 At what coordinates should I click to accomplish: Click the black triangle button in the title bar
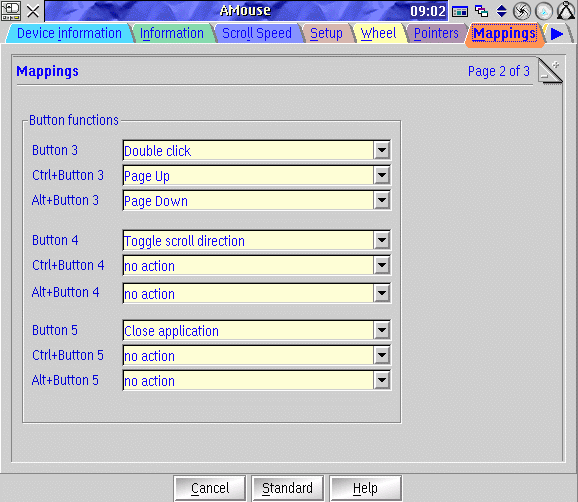coord(566,11)
